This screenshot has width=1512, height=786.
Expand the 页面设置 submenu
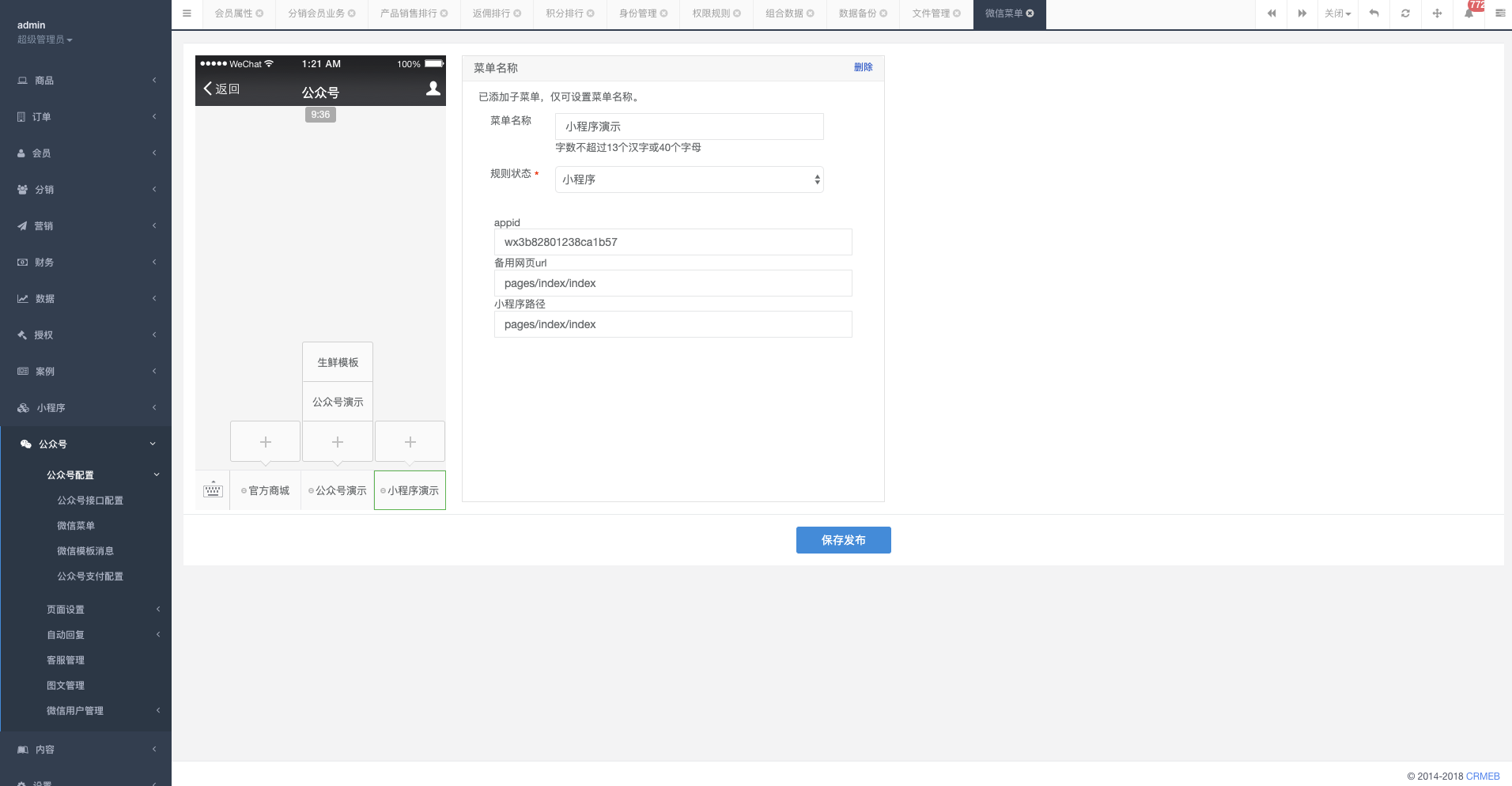click(x=64, y=609)
